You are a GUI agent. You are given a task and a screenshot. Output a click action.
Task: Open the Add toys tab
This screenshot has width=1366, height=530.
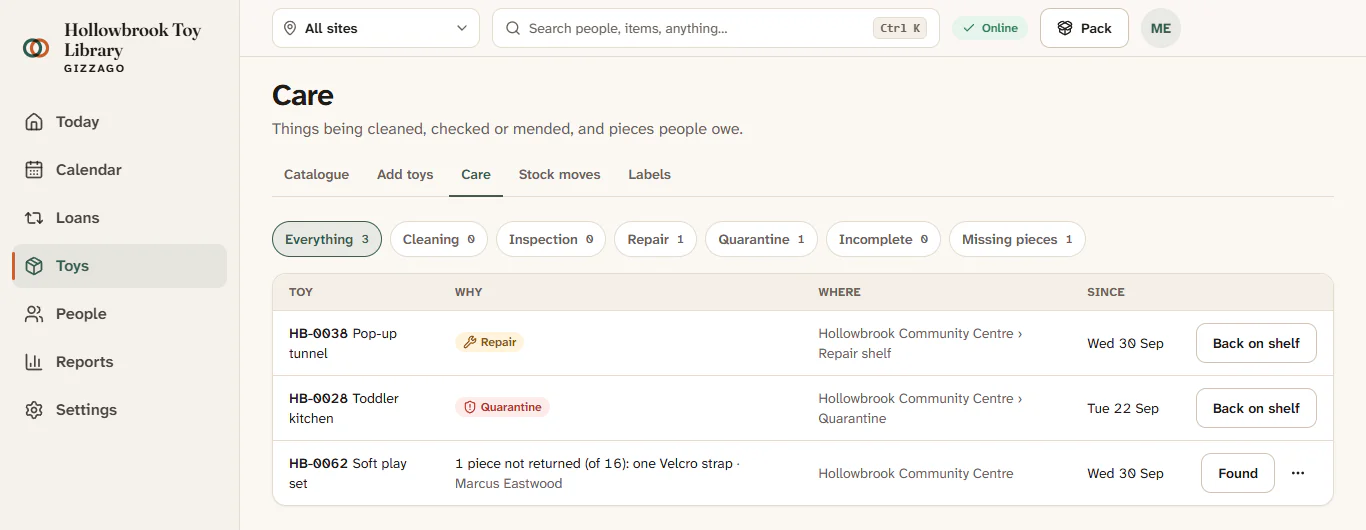[405, 174]
